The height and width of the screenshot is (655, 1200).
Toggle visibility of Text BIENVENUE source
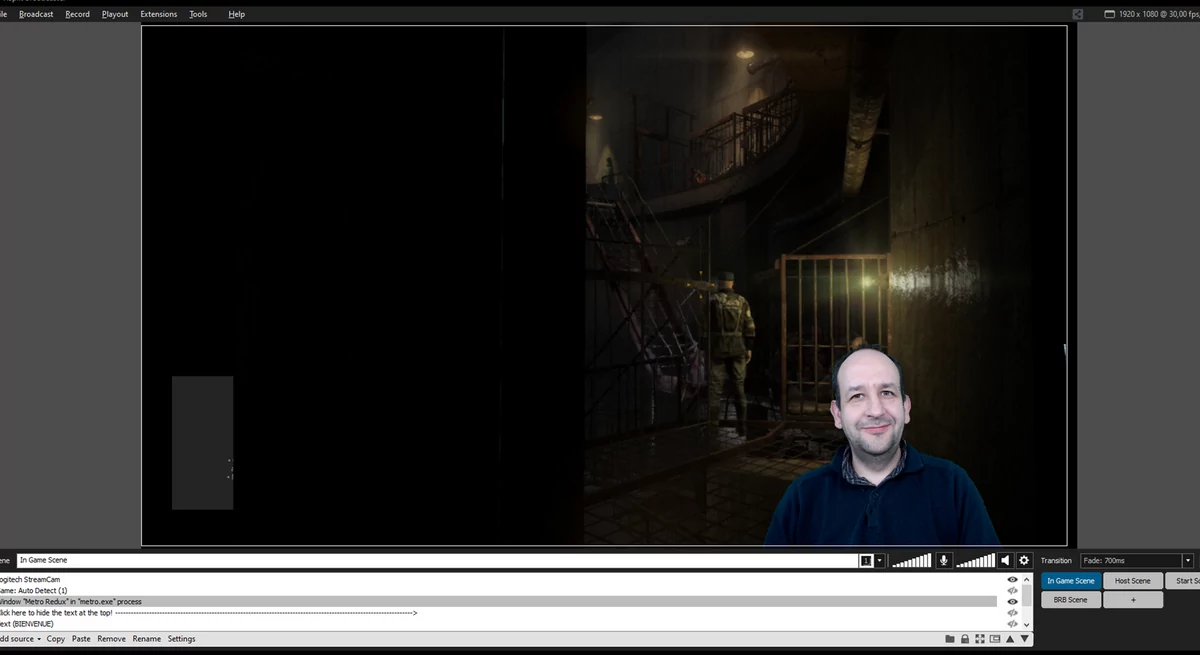(x=1012, y=624)
